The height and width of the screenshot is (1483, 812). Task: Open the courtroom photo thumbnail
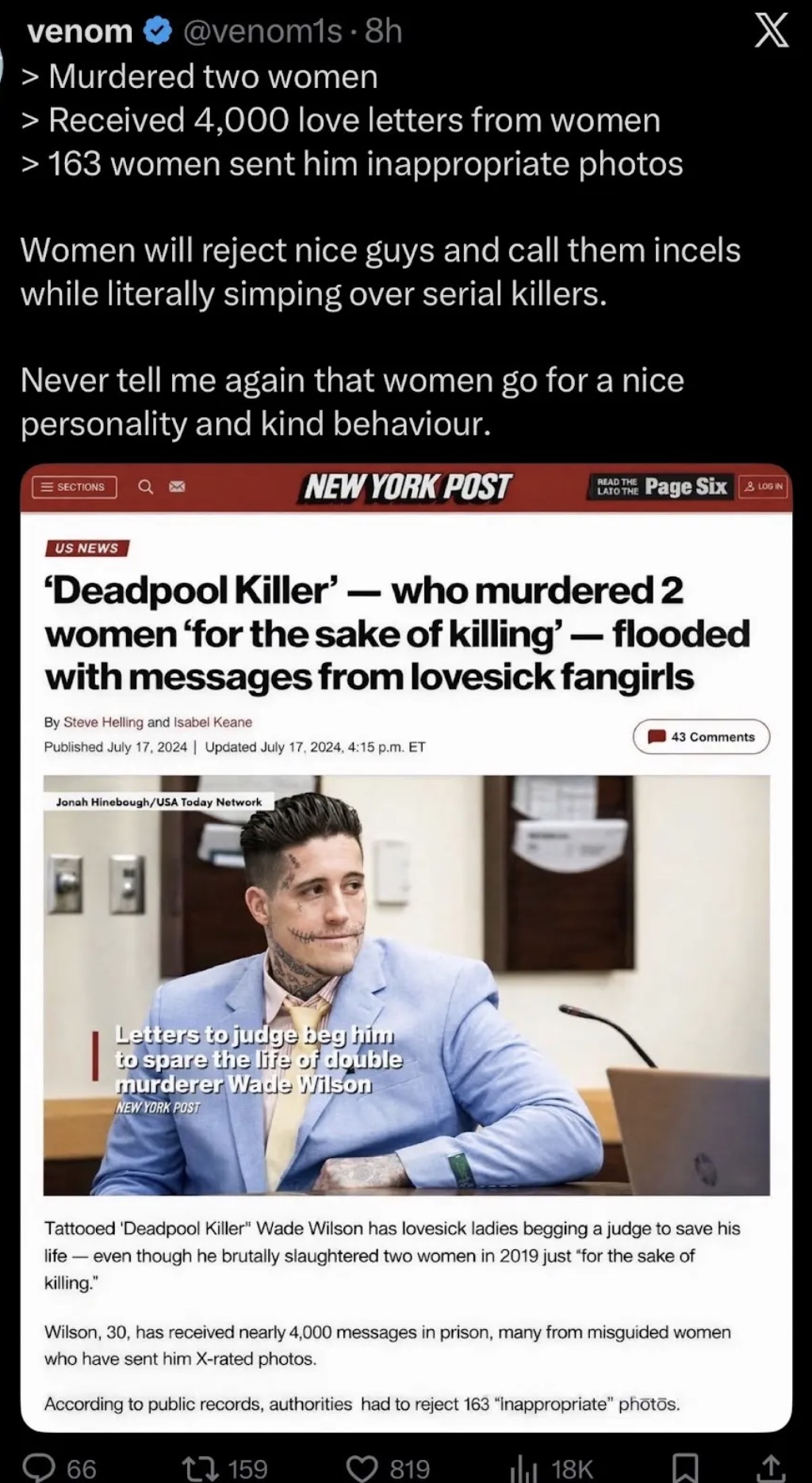[406, 985]
